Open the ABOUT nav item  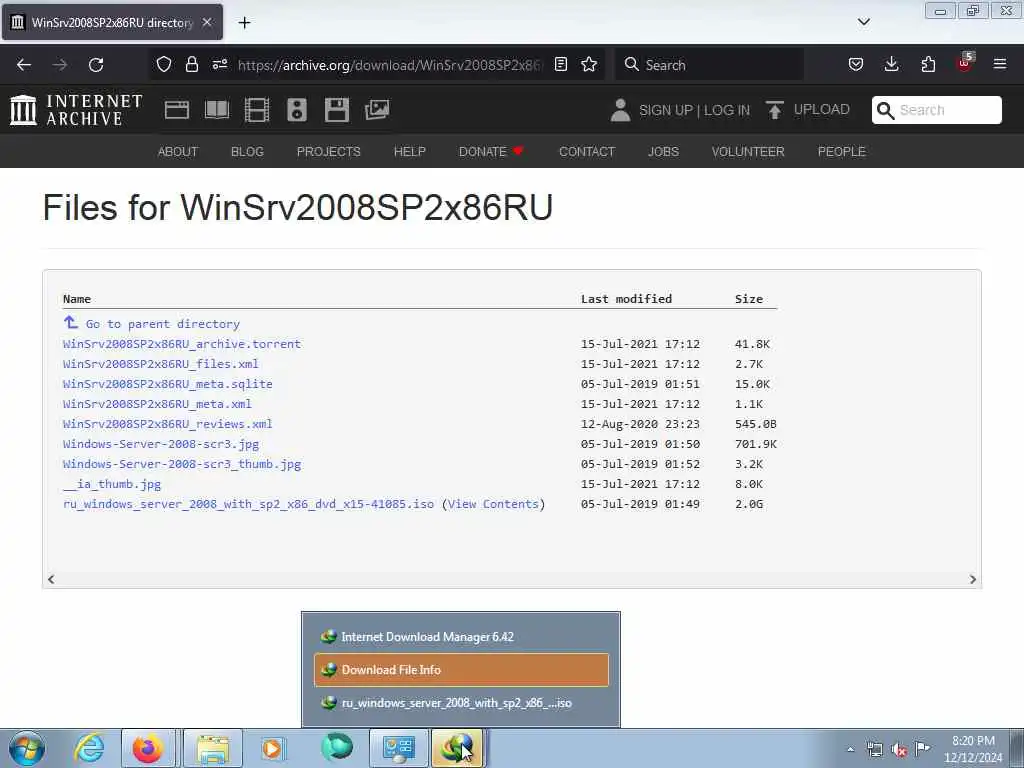(x=178, y=152)
